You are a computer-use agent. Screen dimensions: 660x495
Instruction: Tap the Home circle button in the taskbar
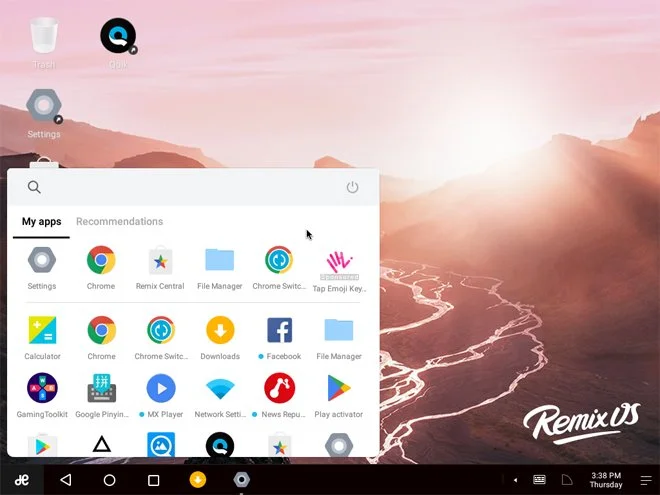click(109, 480)
